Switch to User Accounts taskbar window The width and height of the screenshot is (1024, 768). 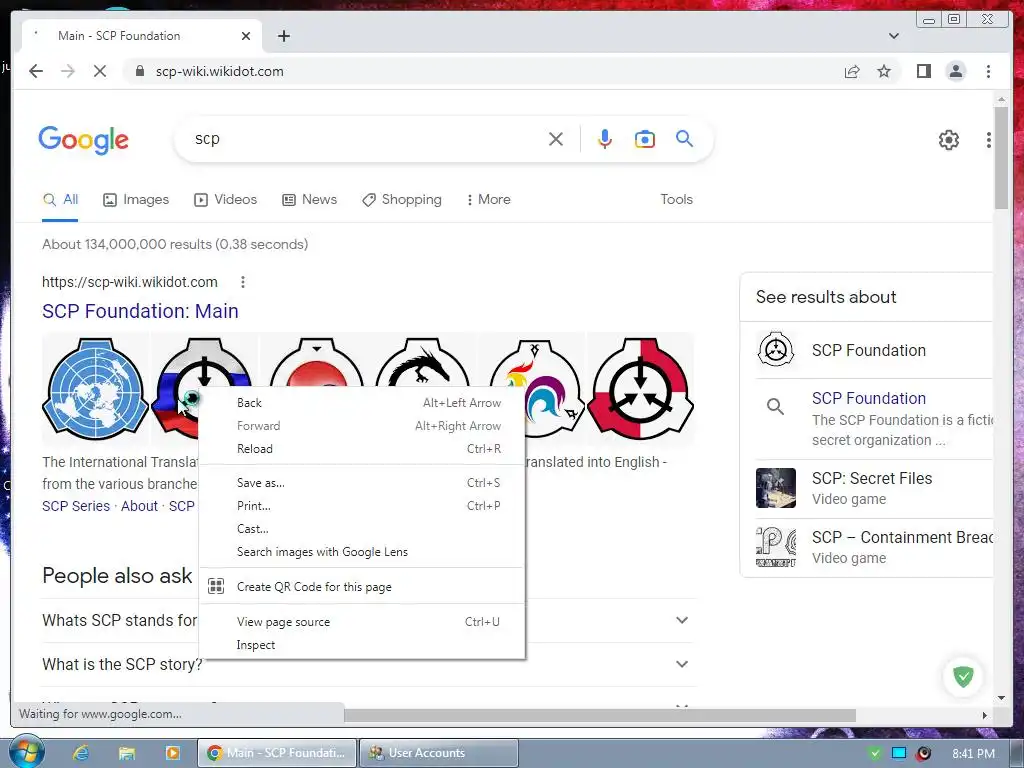[440, 753]
